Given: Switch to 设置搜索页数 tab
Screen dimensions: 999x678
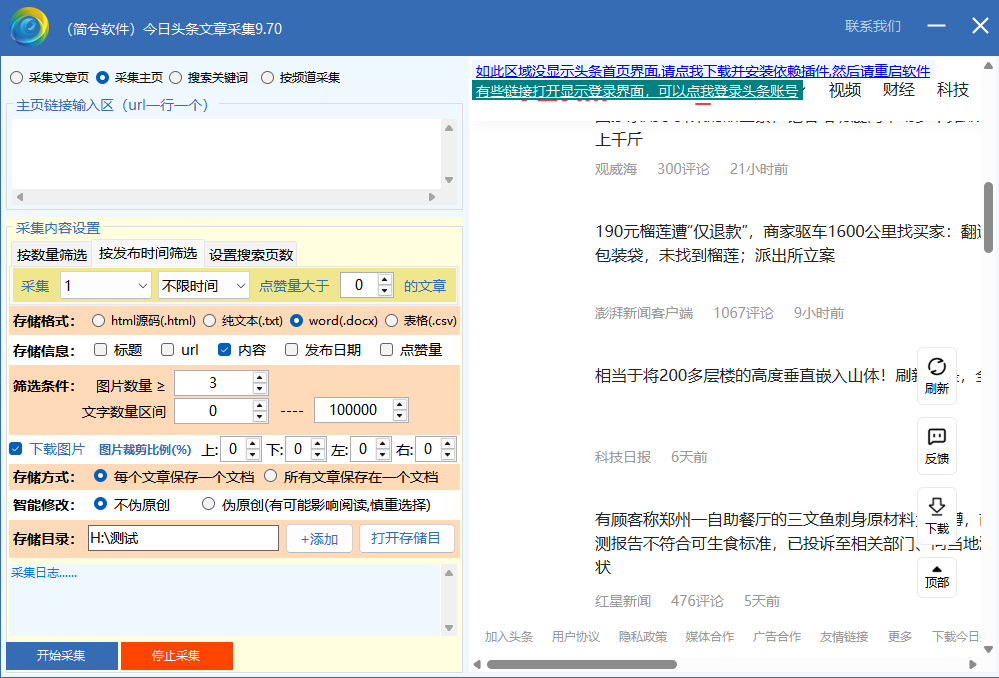Looking at the screenshot, I should click(x=251, y=255).
